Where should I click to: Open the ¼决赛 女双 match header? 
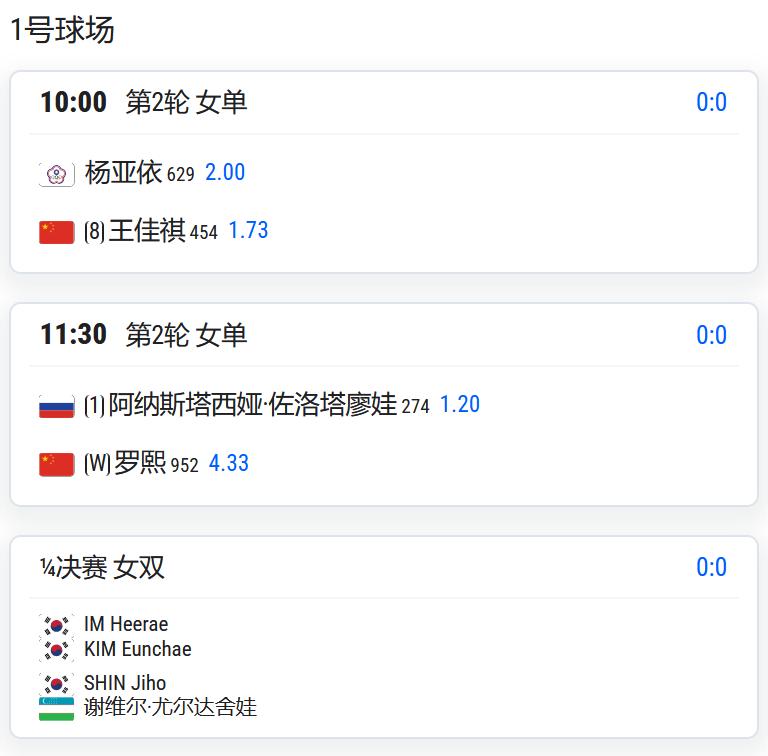coord(102,567)
